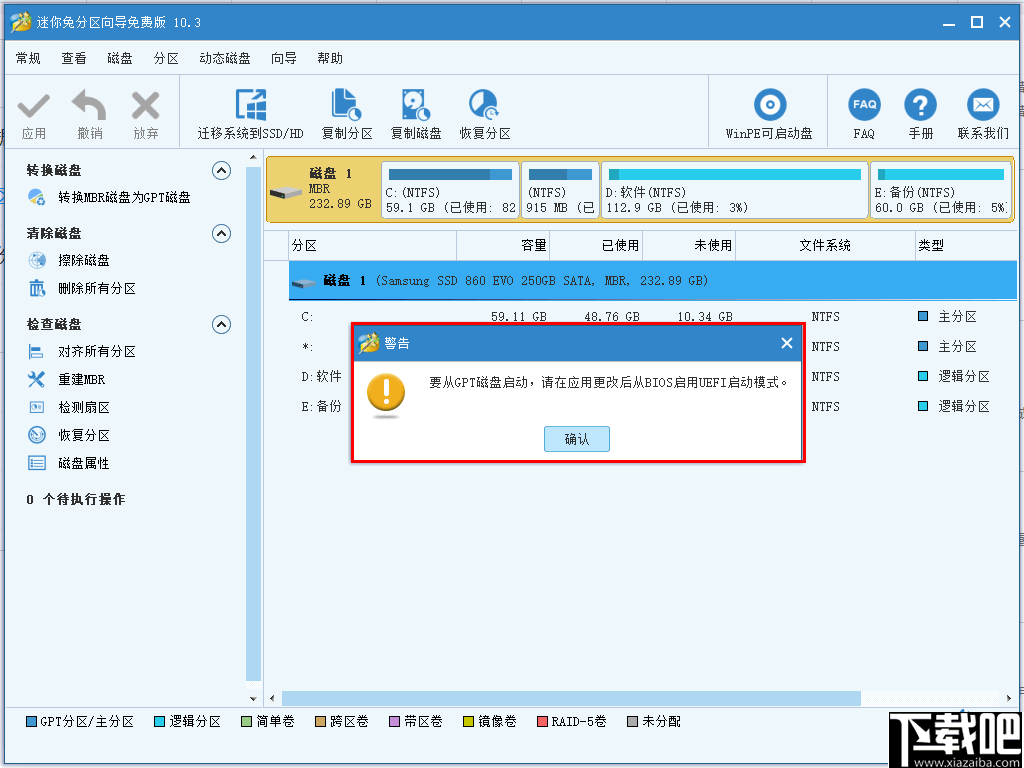Collapse the 检查磁盘 section

[221, 323]
